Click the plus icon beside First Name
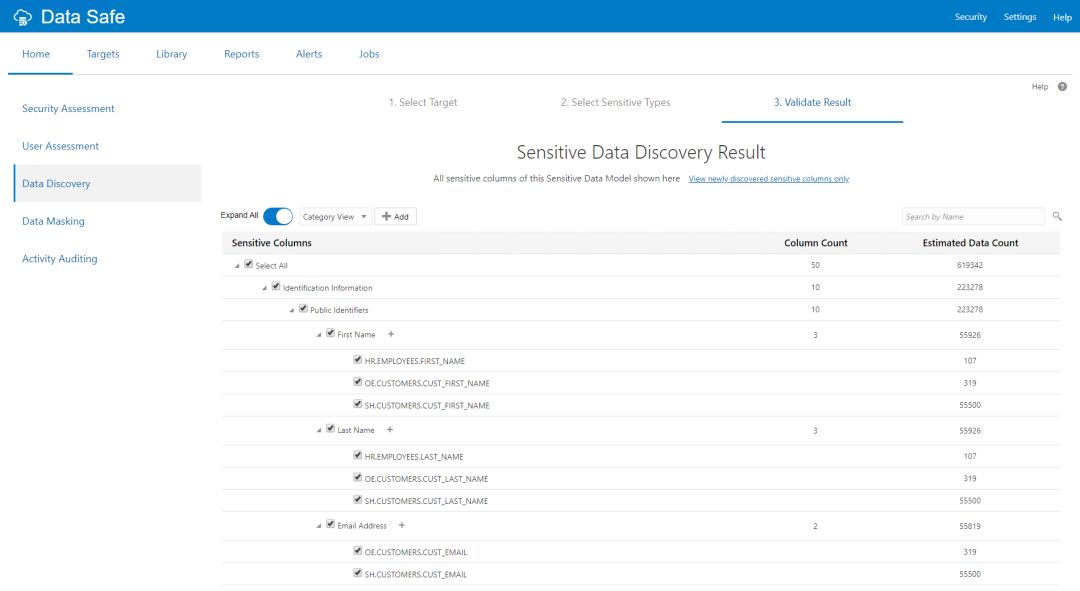Viewport: 1080px width, 591px height. [x=391, y=334]
